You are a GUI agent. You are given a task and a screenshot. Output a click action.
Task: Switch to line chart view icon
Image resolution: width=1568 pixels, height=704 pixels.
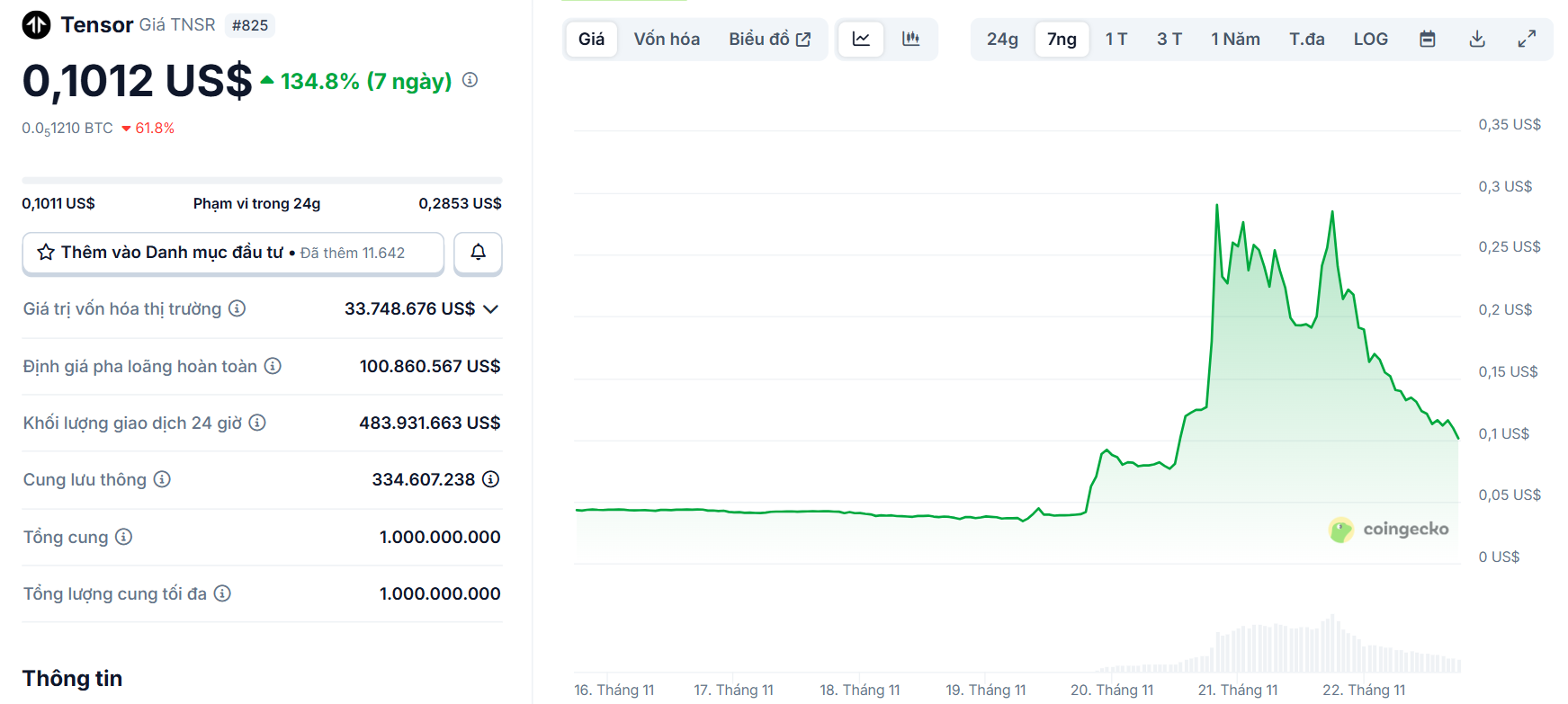tap(861, 39)
